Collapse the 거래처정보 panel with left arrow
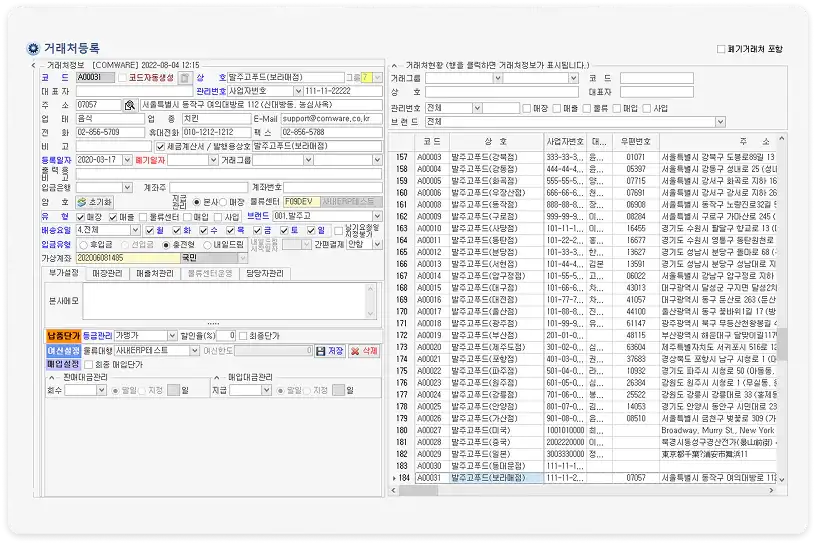This screenshot has width=816, height=544. (34, 66)
